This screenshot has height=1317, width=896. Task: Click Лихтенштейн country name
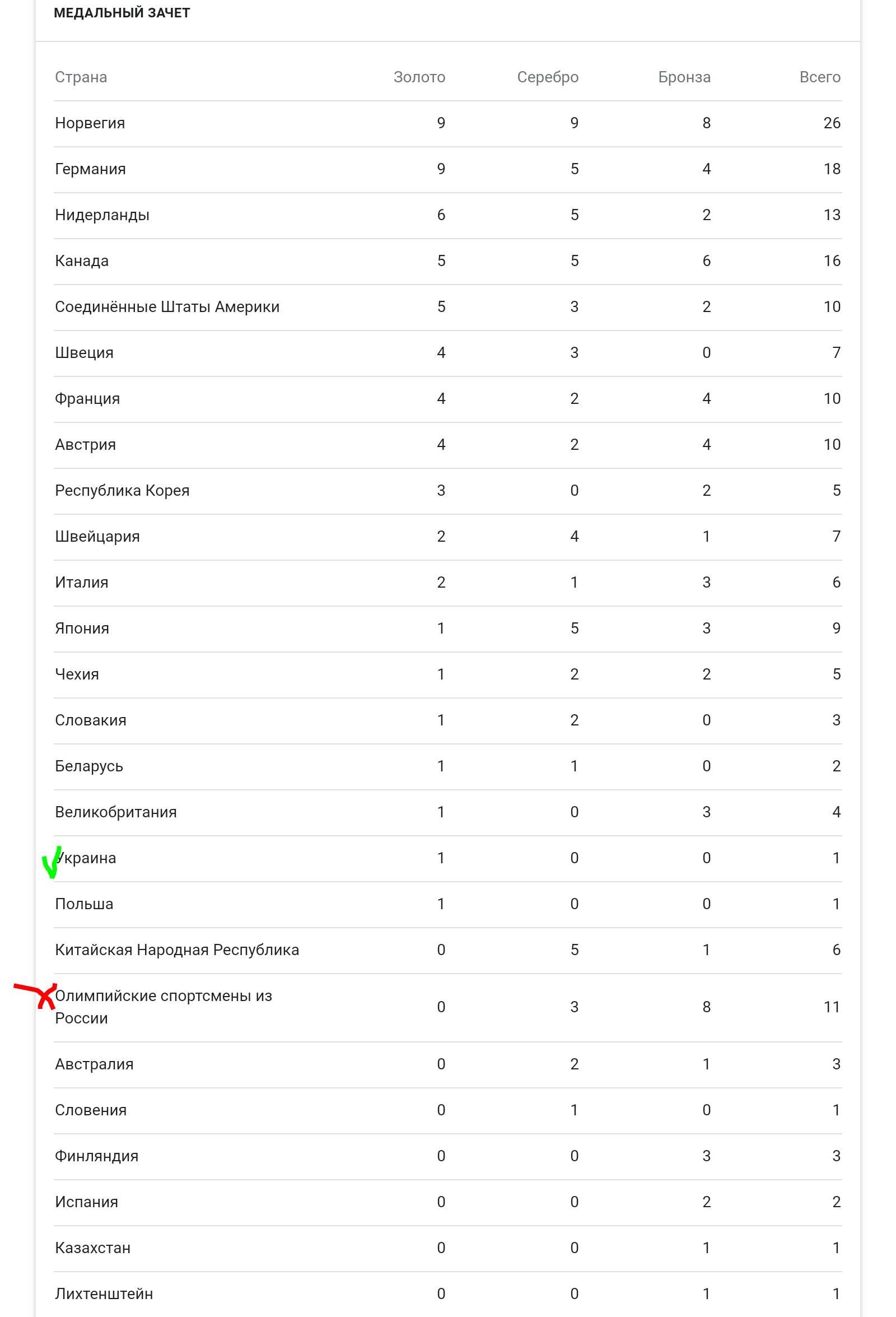point(104,1294)
